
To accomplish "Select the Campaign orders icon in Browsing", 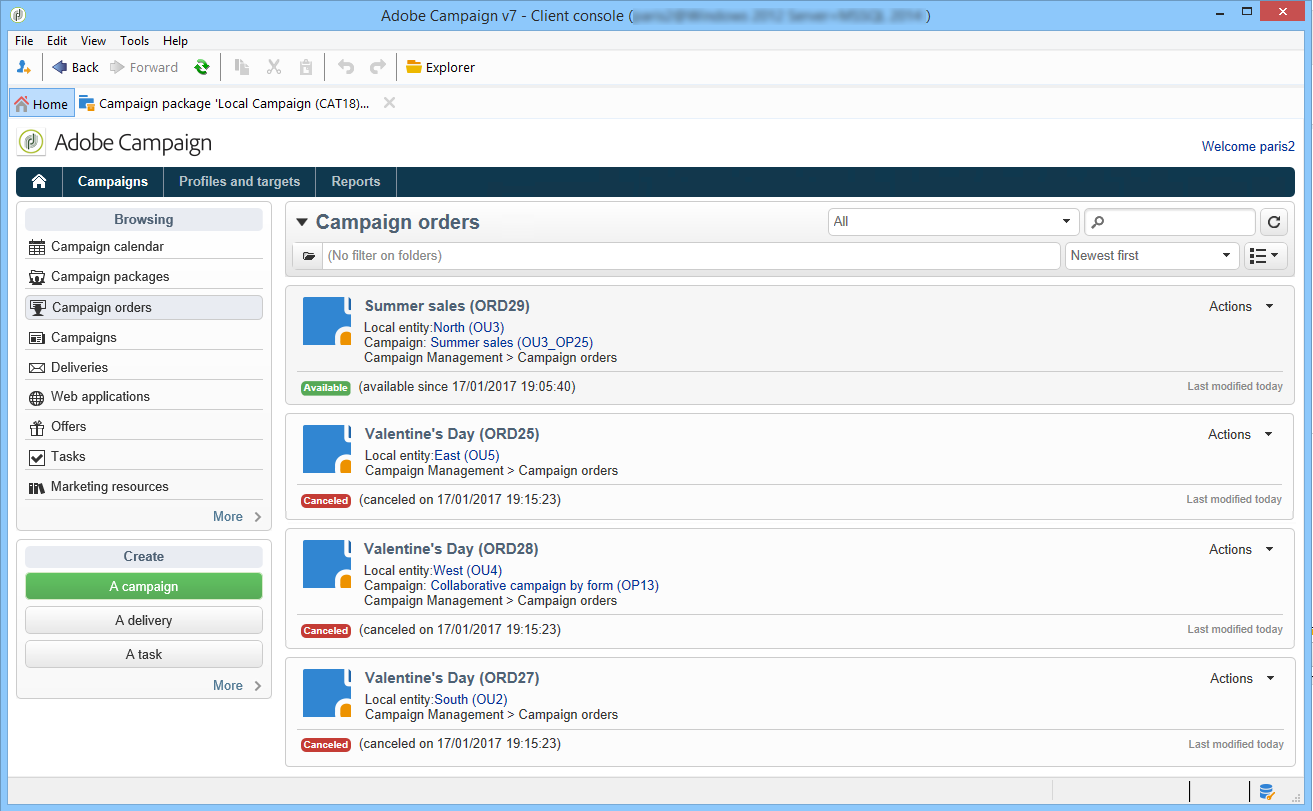I will (x=39, y=307).
